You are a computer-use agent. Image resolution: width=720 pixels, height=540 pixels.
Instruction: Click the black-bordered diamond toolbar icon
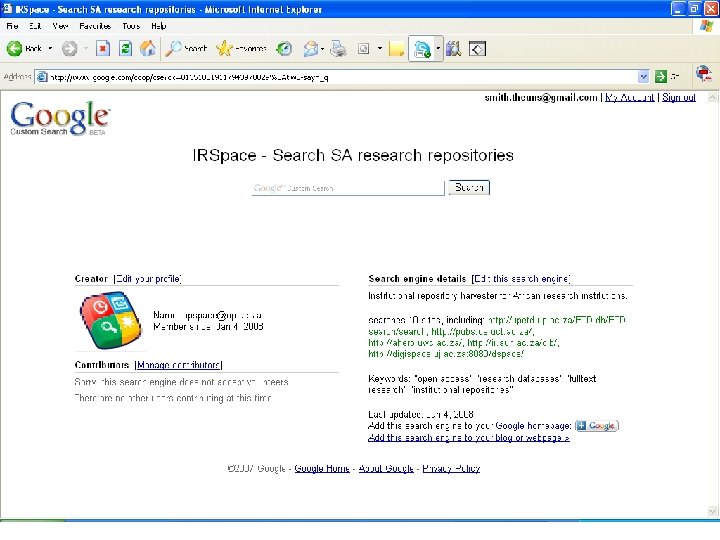point(477,48)
